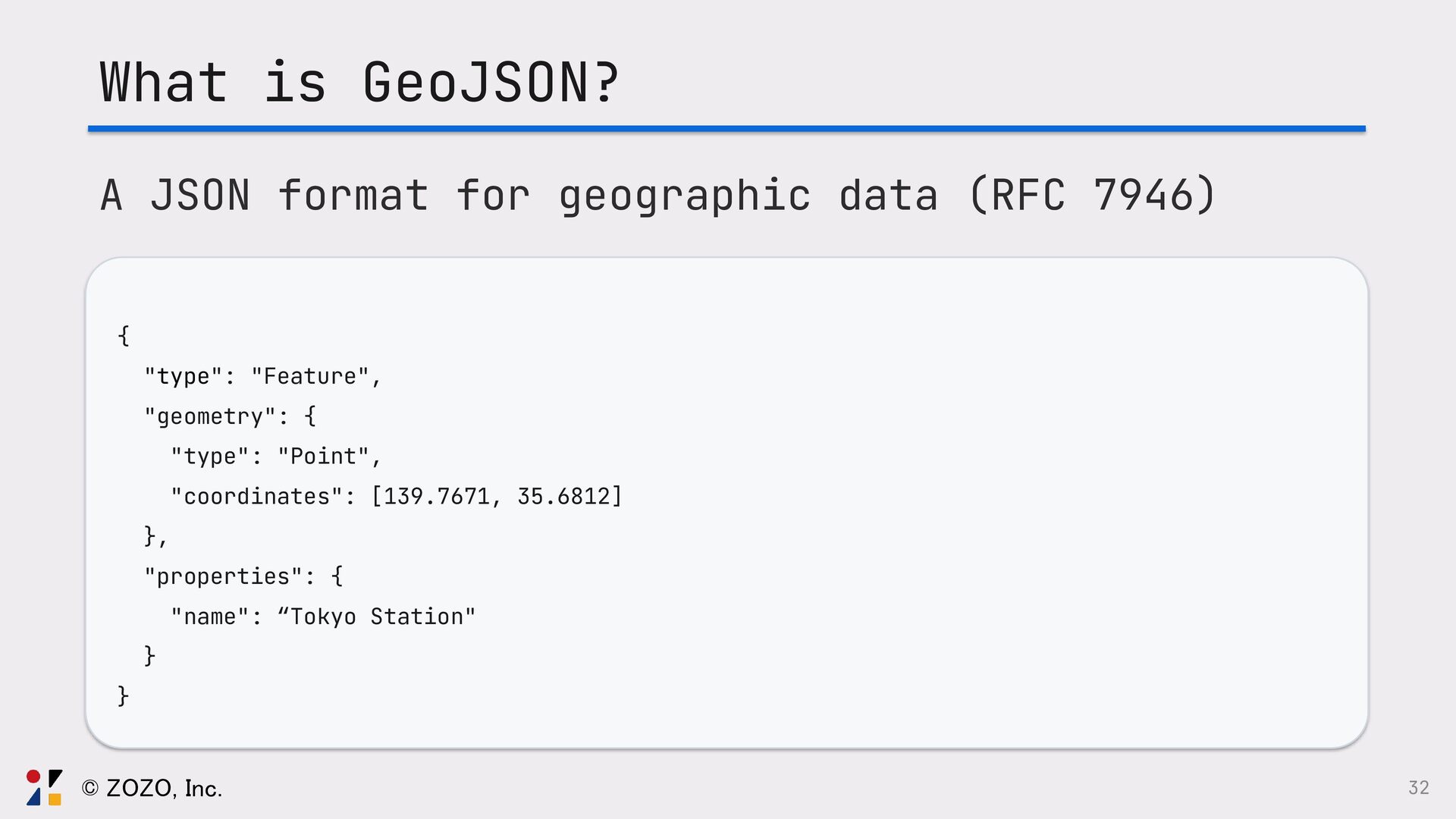This screenshot has height=819, width=1456.
Task: Select the longitude value 139.7671
Action: coord(437,497)
